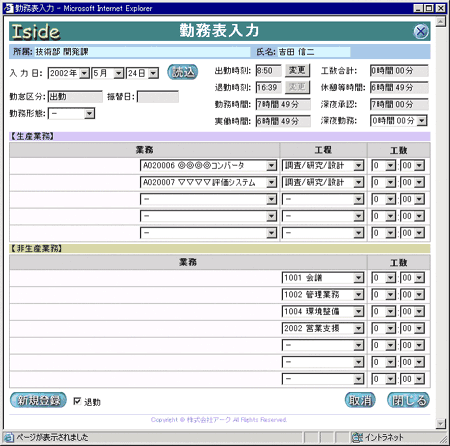Image resolution: width=450 pixels, height=446 pixels.
Task: Click the 変更 button next to 出勤時刻
Action: 297,71
